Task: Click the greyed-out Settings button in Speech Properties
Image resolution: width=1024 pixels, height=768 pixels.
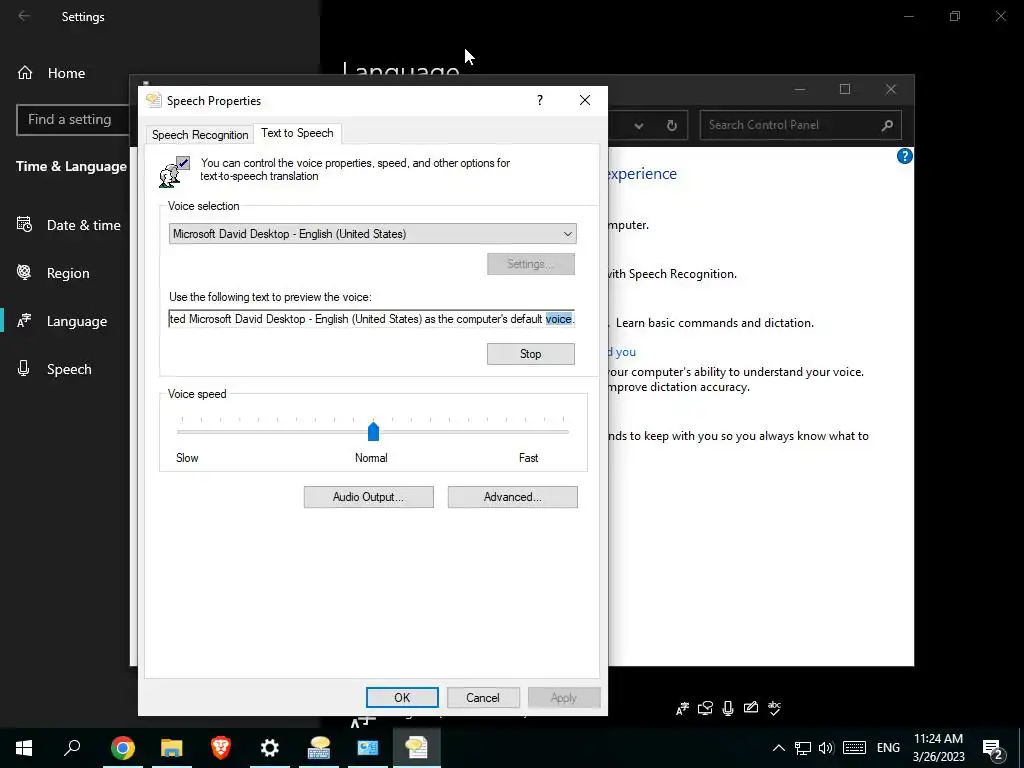Action: point(530,264)
